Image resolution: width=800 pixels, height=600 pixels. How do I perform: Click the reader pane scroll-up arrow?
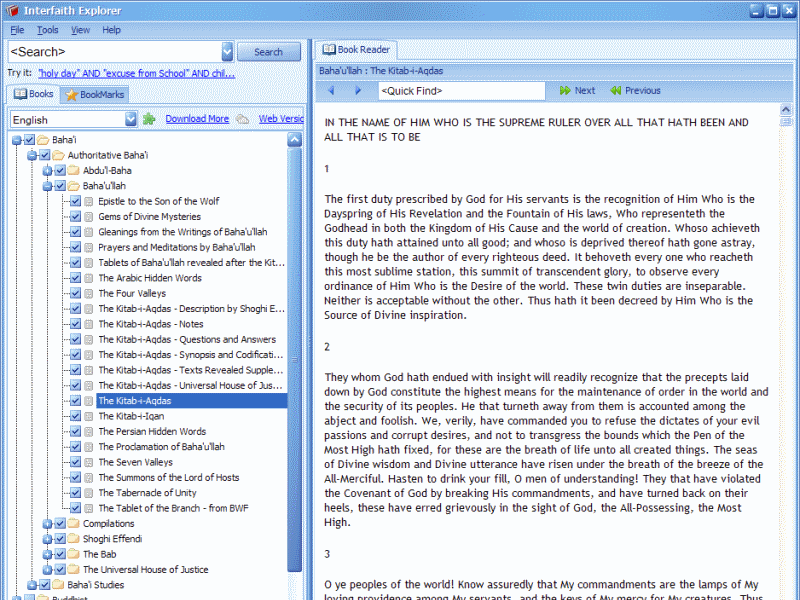(x=786, y=109)
